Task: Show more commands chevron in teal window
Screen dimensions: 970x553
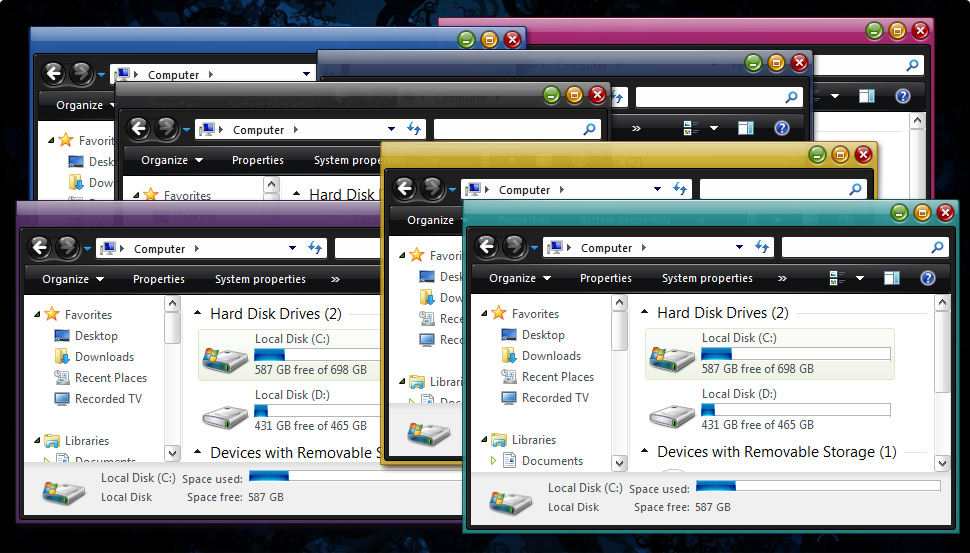Action: [782, 278]
